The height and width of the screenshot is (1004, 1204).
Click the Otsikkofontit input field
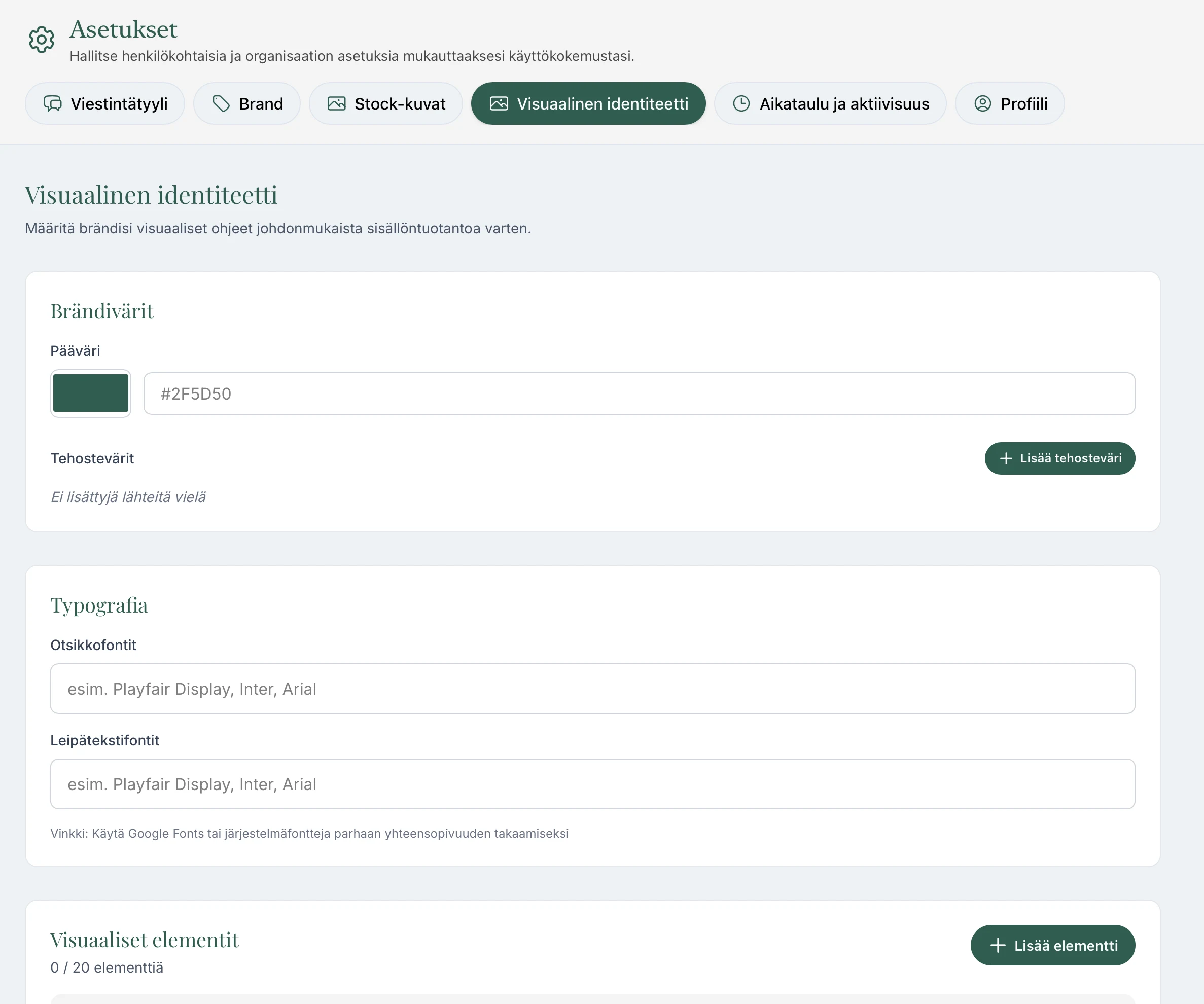click(592, 689)
